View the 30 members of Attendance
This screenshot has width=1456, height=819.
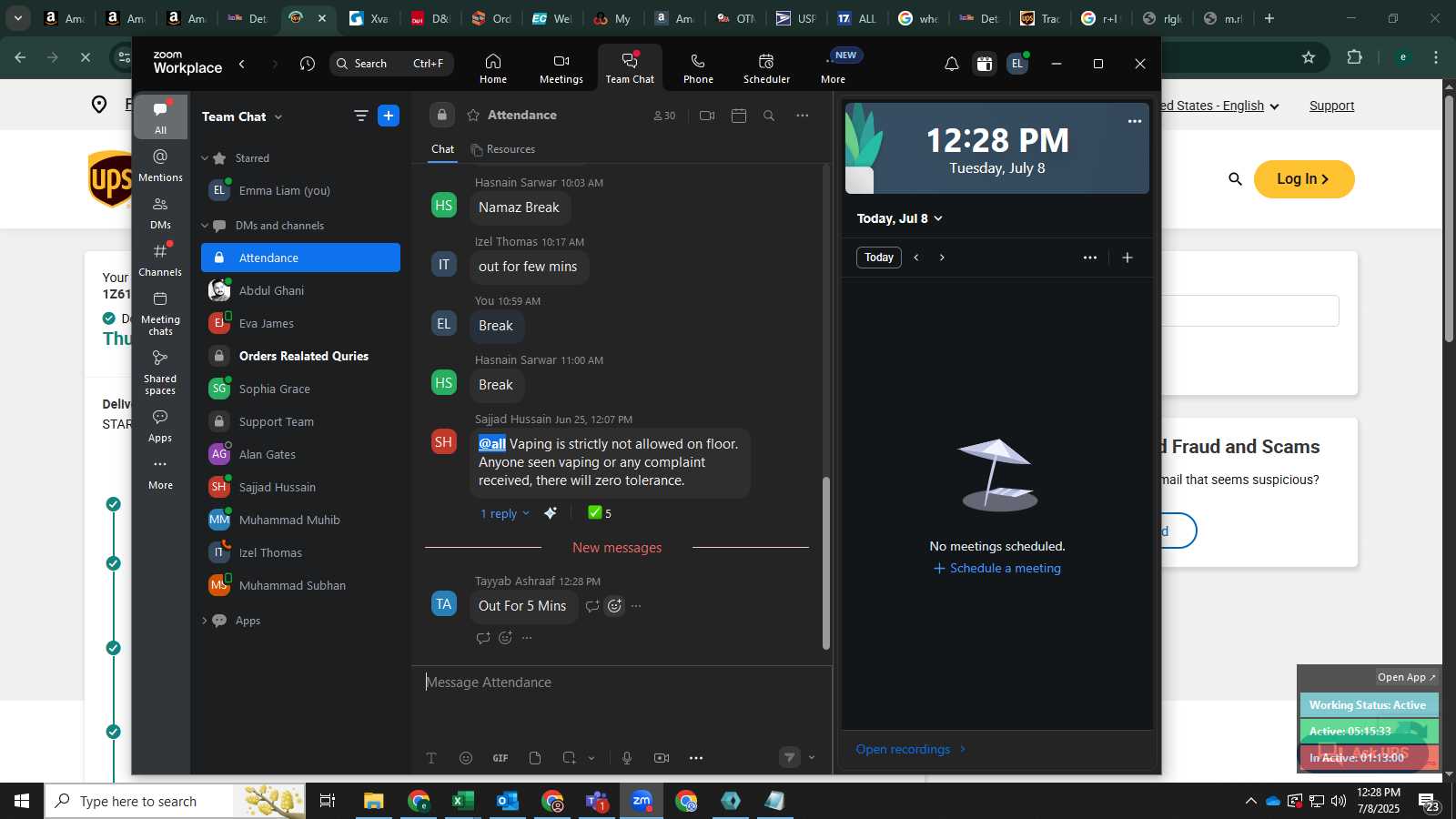(x=664, y=116)
